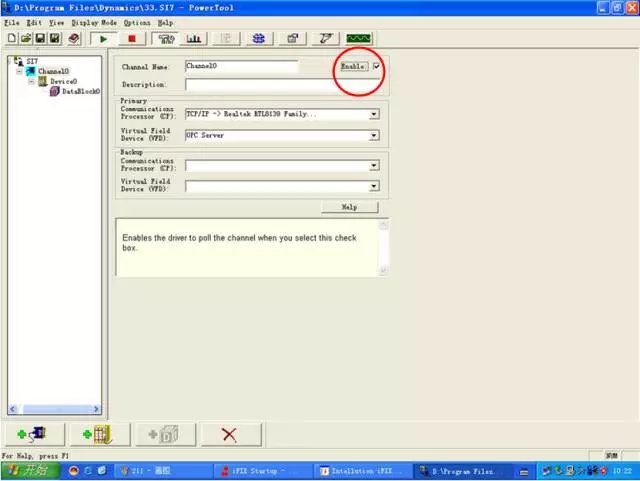Click the Help button below Backup section
This screenshot has width=640, height=481.
(349, 207)
